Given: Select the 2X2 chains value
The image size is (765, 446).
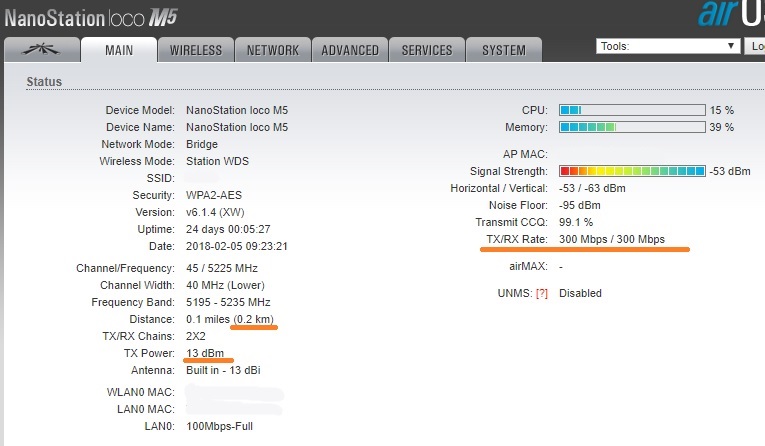Looking at the screenshot, I should pyautogui.click(x=196, y=336).
